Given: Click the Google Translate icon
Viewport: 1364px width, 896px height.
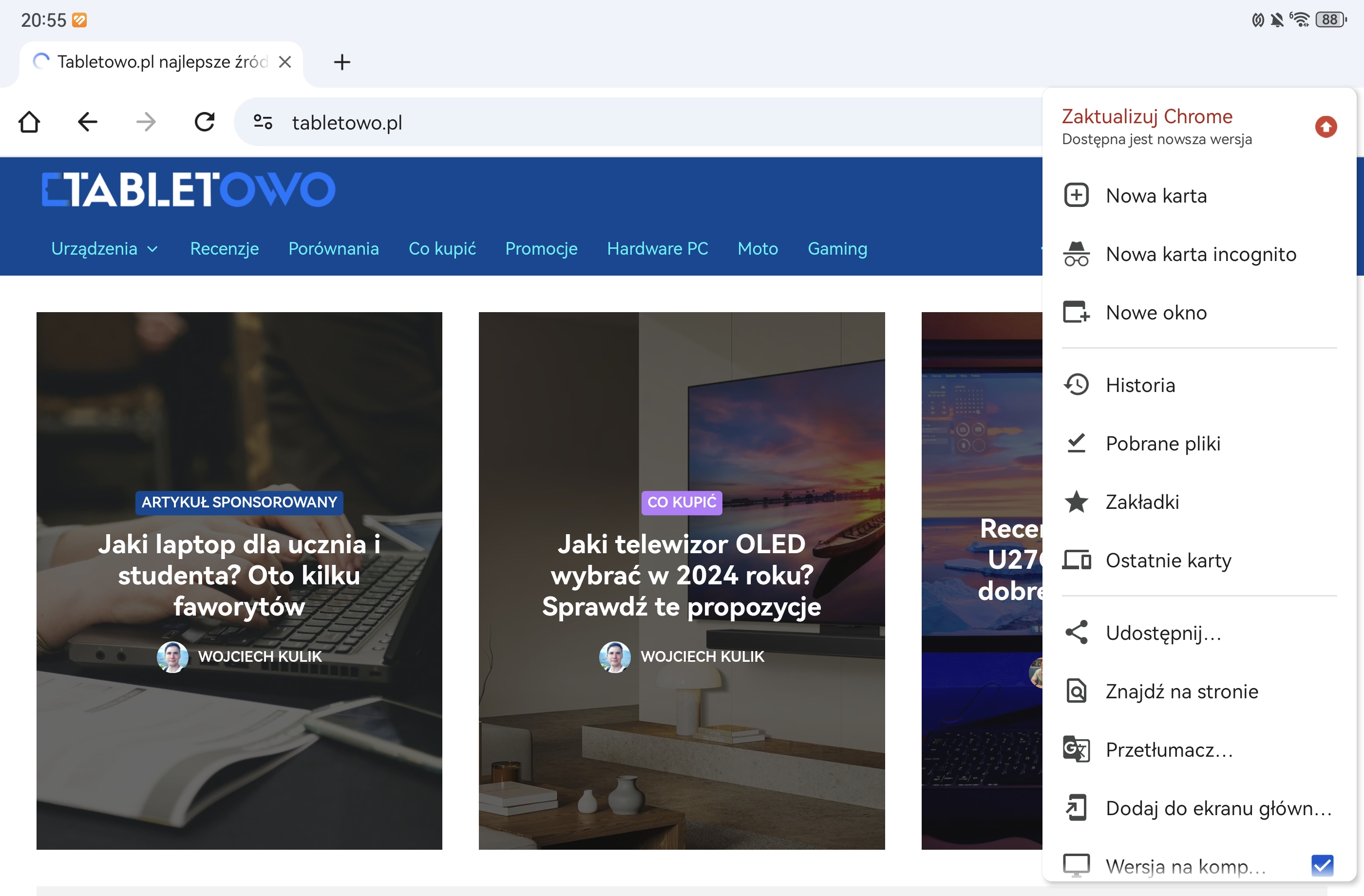Looking at the screenshot, I should (x=1076, y=749).
